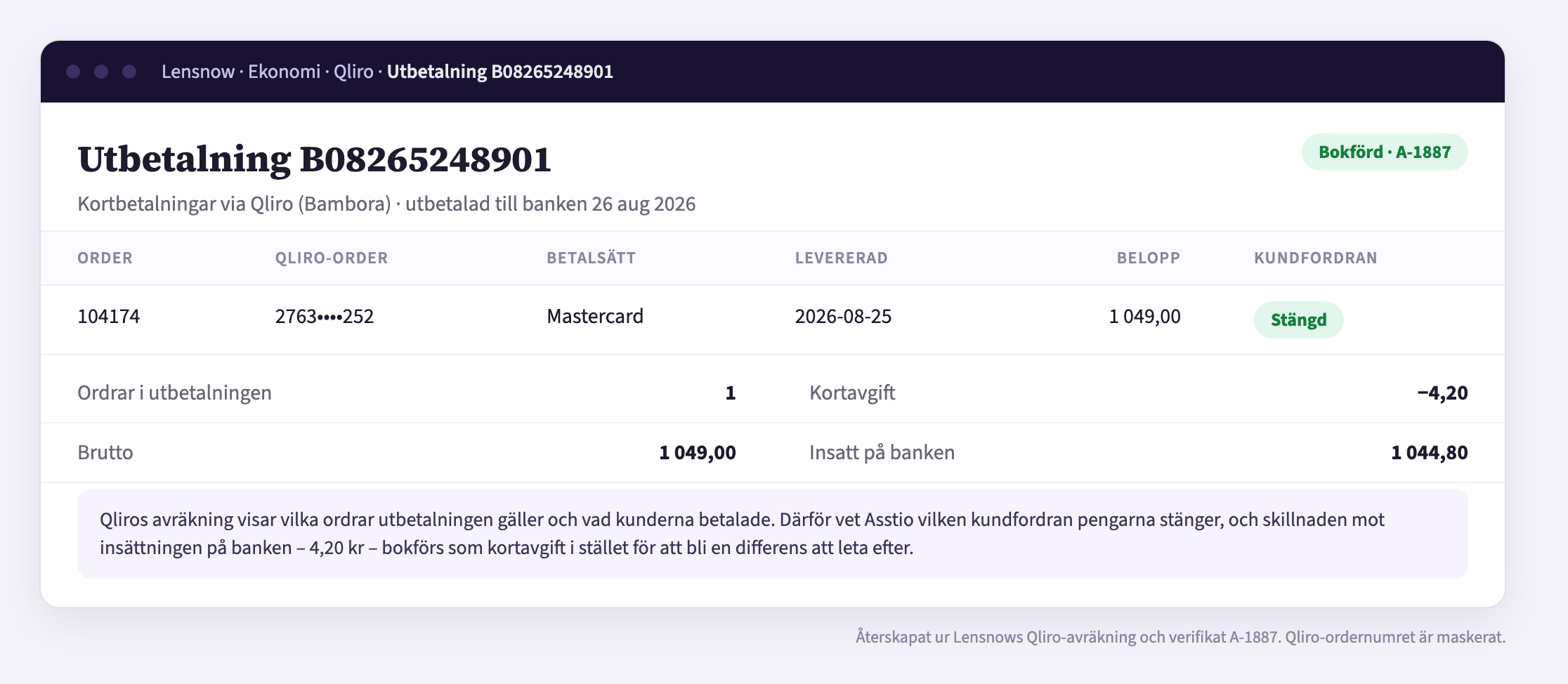Click the masked Qliro order 2763••••252

325,316
